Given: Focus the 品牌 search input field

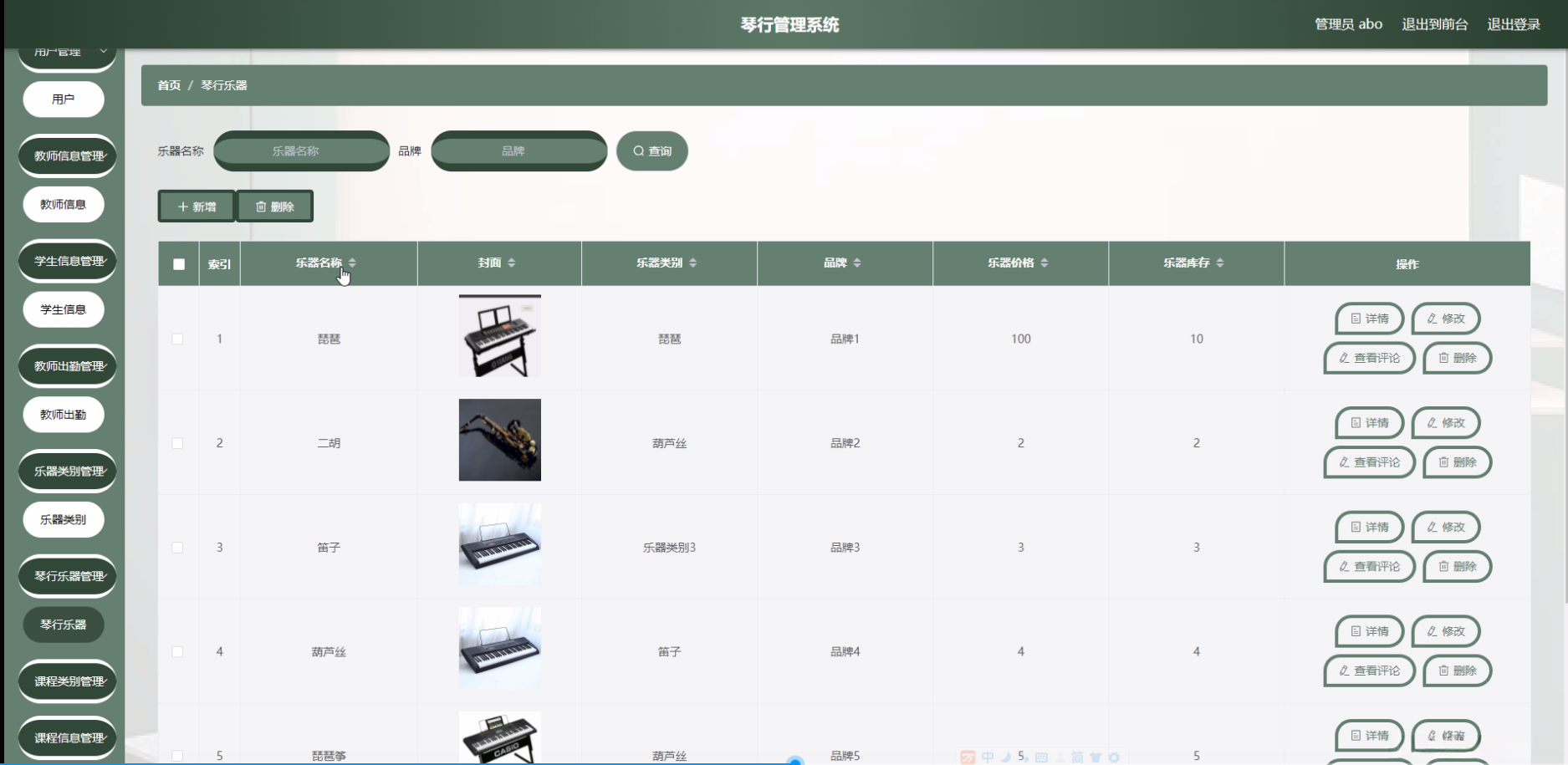Looking at the screenshot, I should [519, 151].
